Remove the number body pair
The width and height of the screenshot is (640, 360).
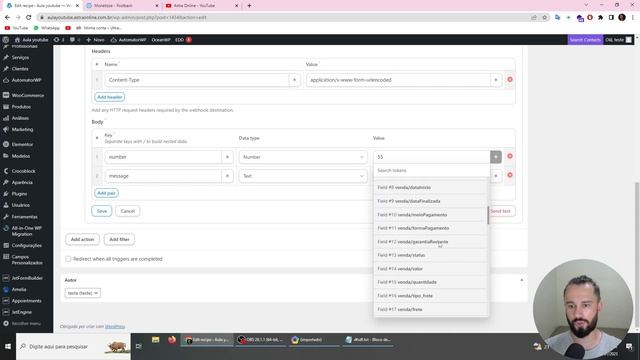coord(510,156)
